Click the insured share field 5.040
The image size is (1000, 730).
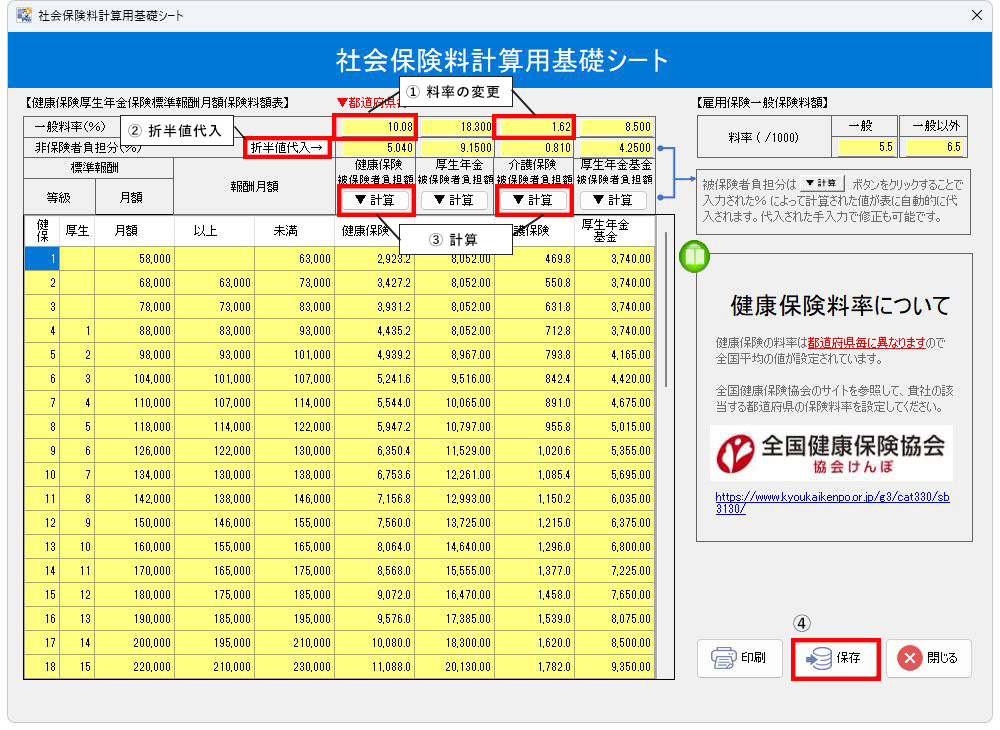[x=375, y=148]
